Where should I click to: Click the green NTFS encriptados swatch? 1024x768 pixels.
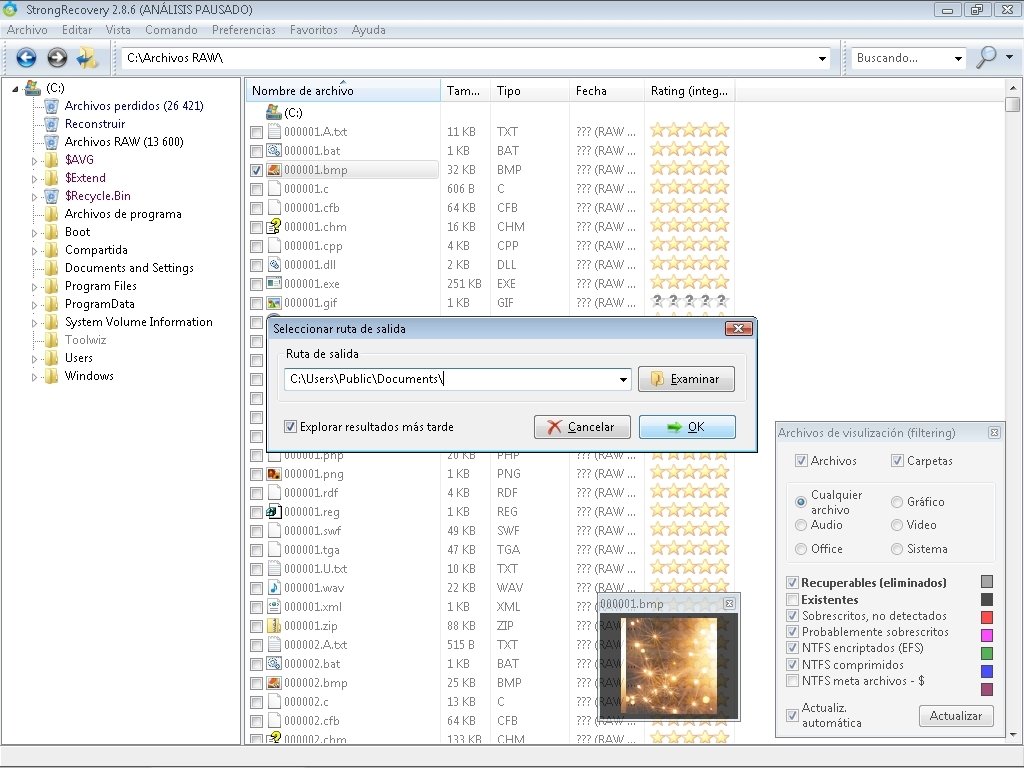[987, 653]
